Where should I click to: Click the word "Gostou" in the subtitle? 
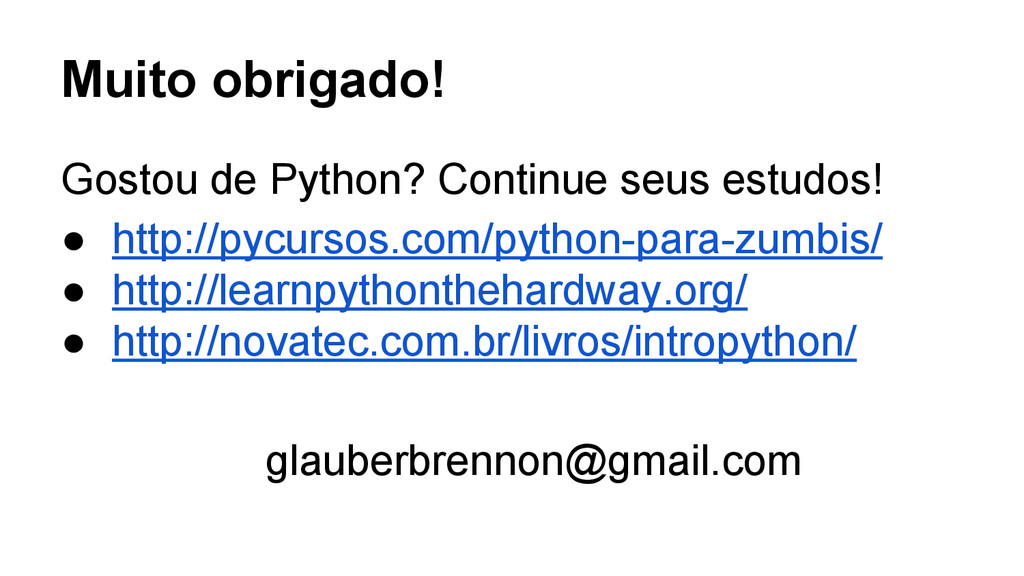(x=129, y=180)
